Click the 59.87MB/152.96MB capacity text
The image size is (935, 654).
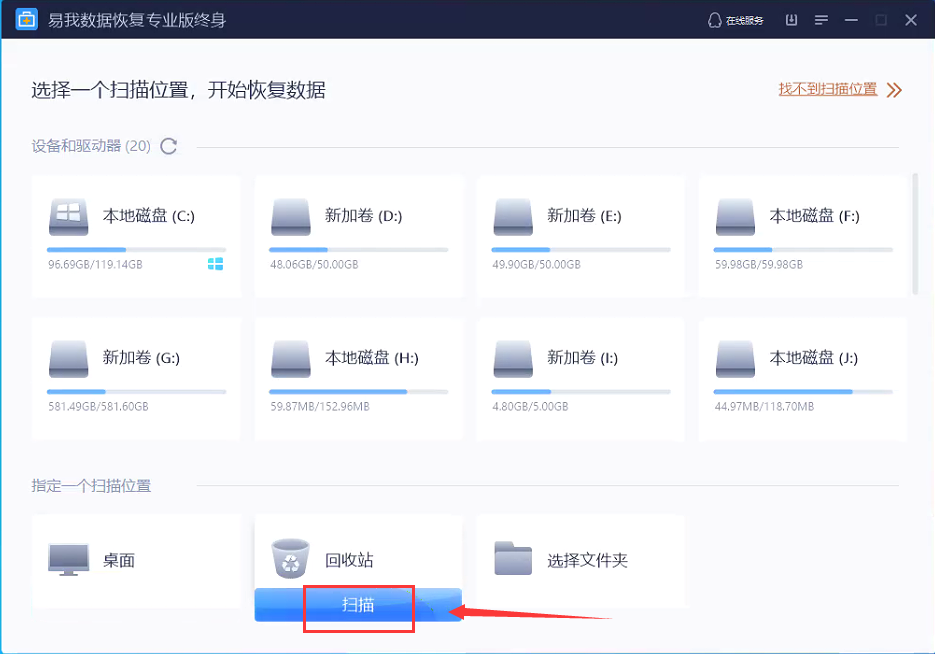[320, 406]
